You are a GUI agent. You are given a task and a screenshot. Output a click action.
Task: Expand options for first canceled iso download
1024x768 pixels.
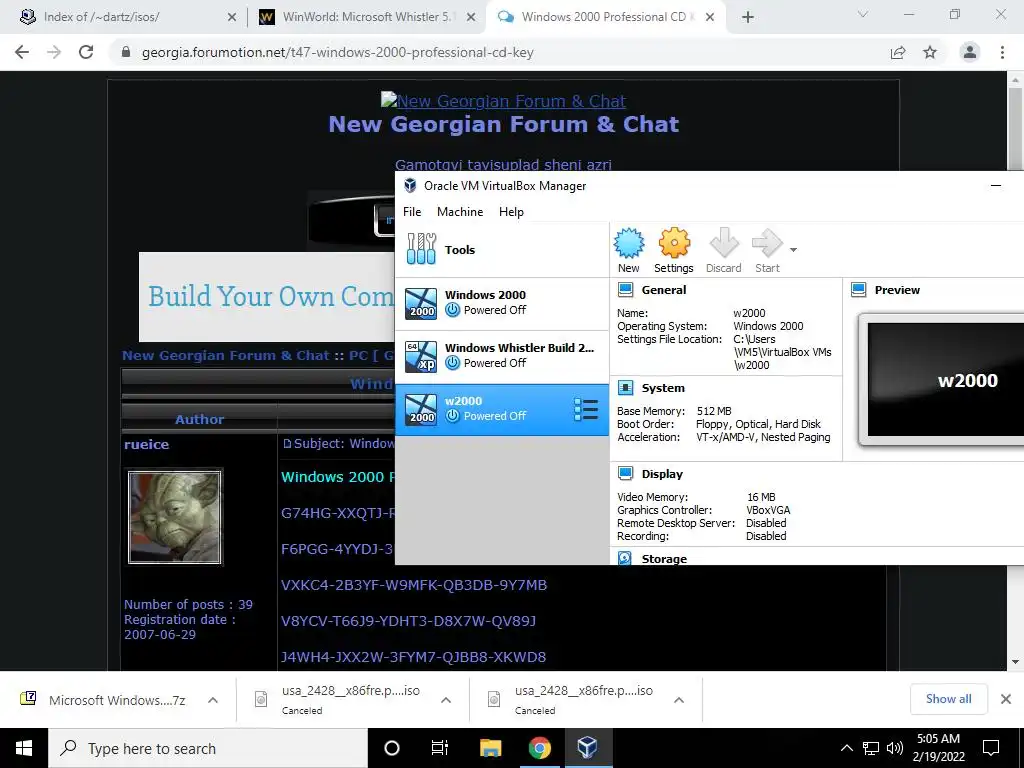tap(446, 700)
